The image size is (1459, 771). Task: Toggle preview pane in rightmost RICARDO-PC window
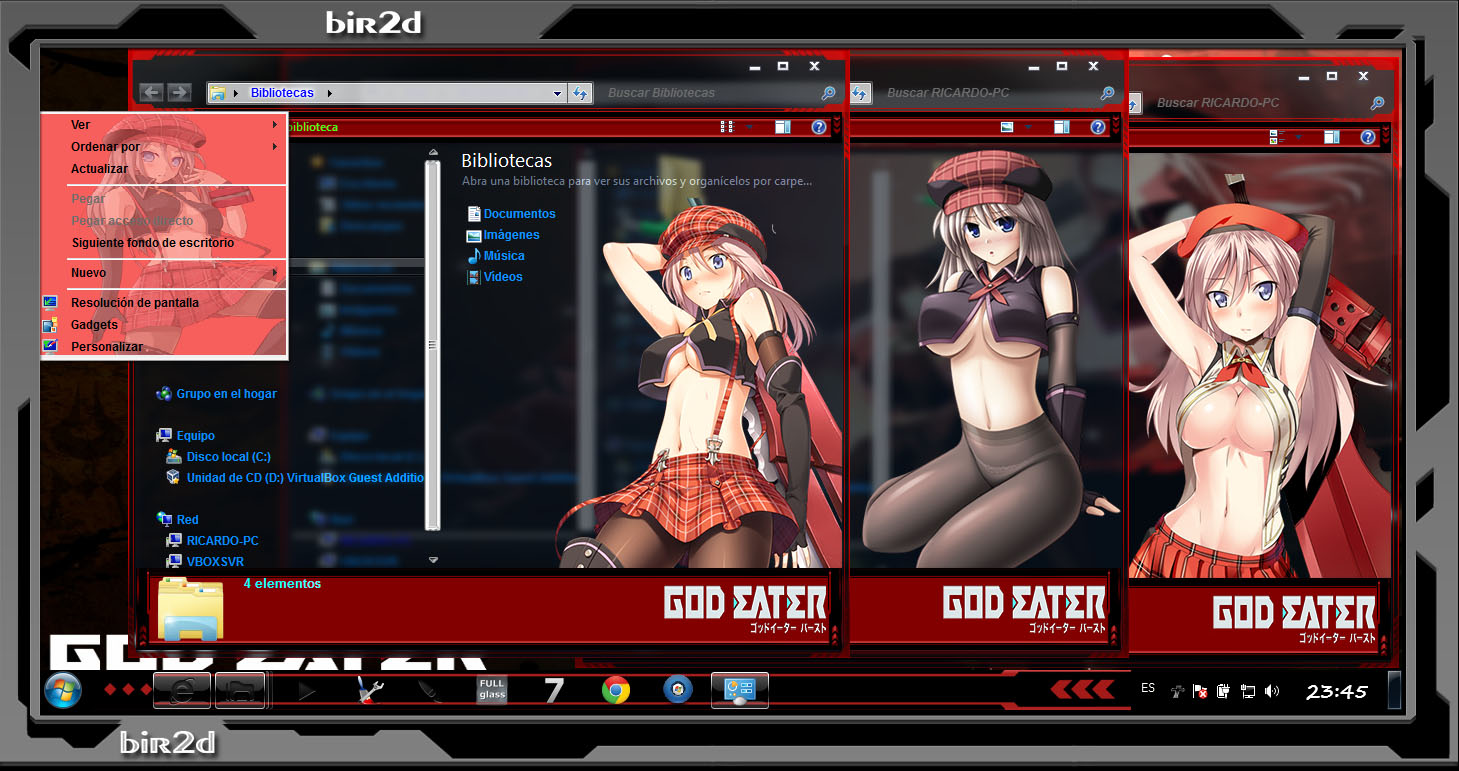[1332, 136]
